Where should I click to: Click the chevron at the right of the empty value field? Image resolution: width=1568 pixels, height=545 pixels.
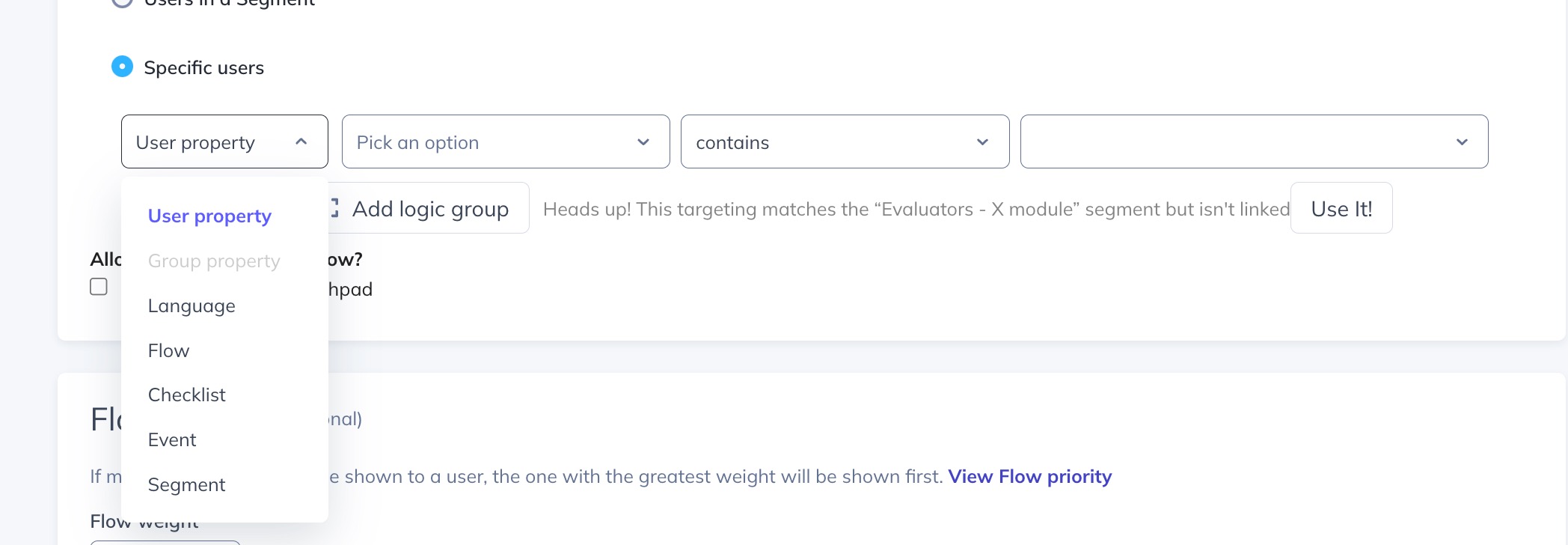tap(1462, 142)
